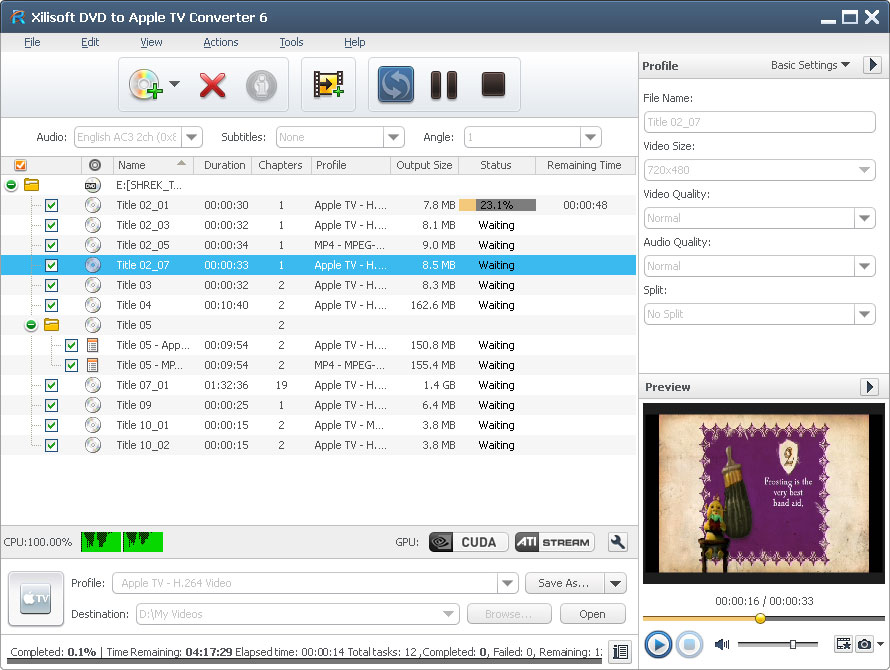Viewport: 890px width, 670px height.
Task: Click the red X remove button
Action: [x=212, y=85]
